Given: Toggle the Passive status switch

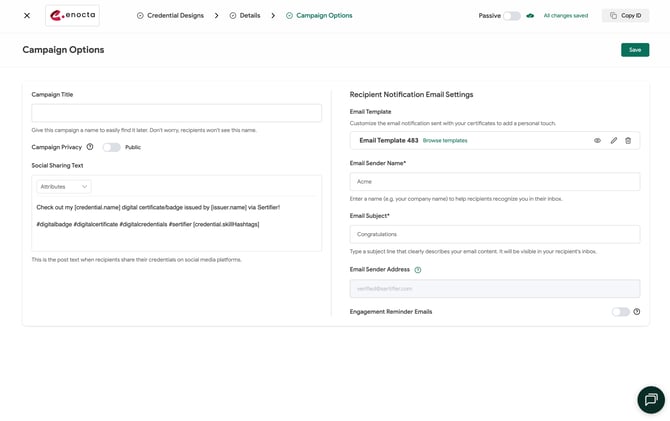Looking at the screenshot, I should coord(511,16).
